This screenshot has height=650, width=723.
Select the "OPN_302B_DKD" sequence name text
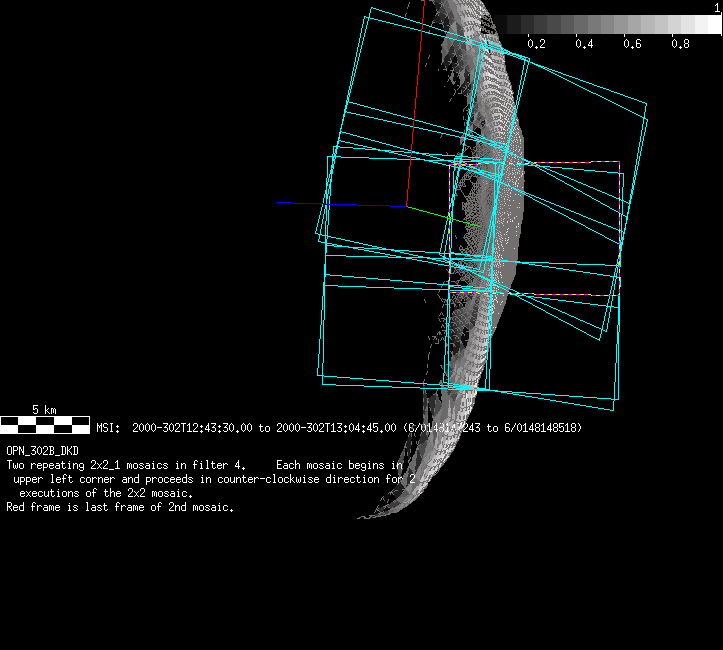[x=42, y=451]
